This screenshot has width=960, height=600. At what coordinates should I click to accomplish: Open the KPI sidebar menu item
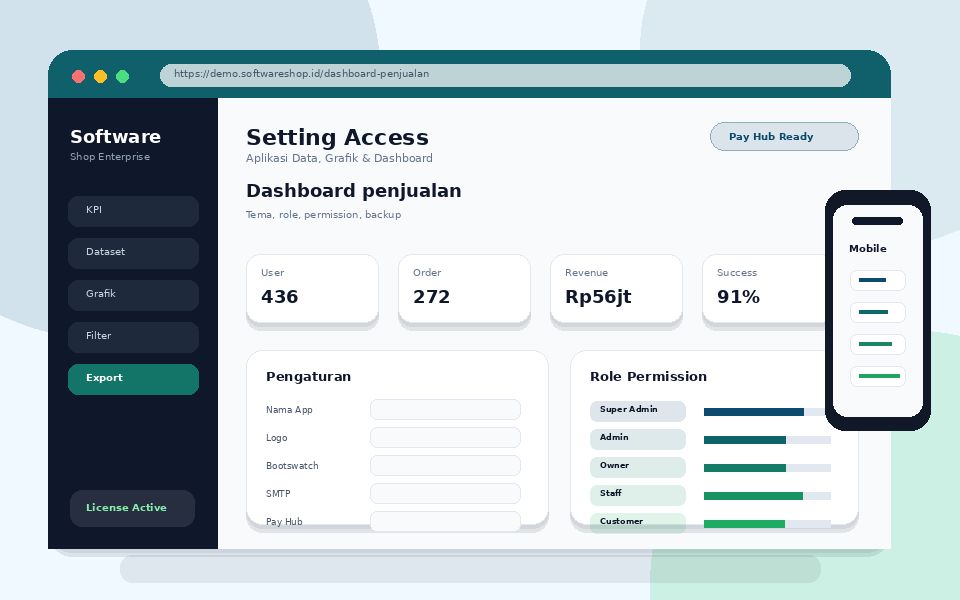[133, 211]
